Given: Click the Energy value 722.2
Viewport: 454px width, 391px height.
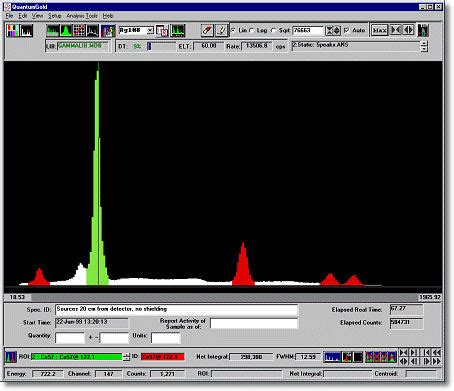Looking at the screenshot, I should coord(47,374).
